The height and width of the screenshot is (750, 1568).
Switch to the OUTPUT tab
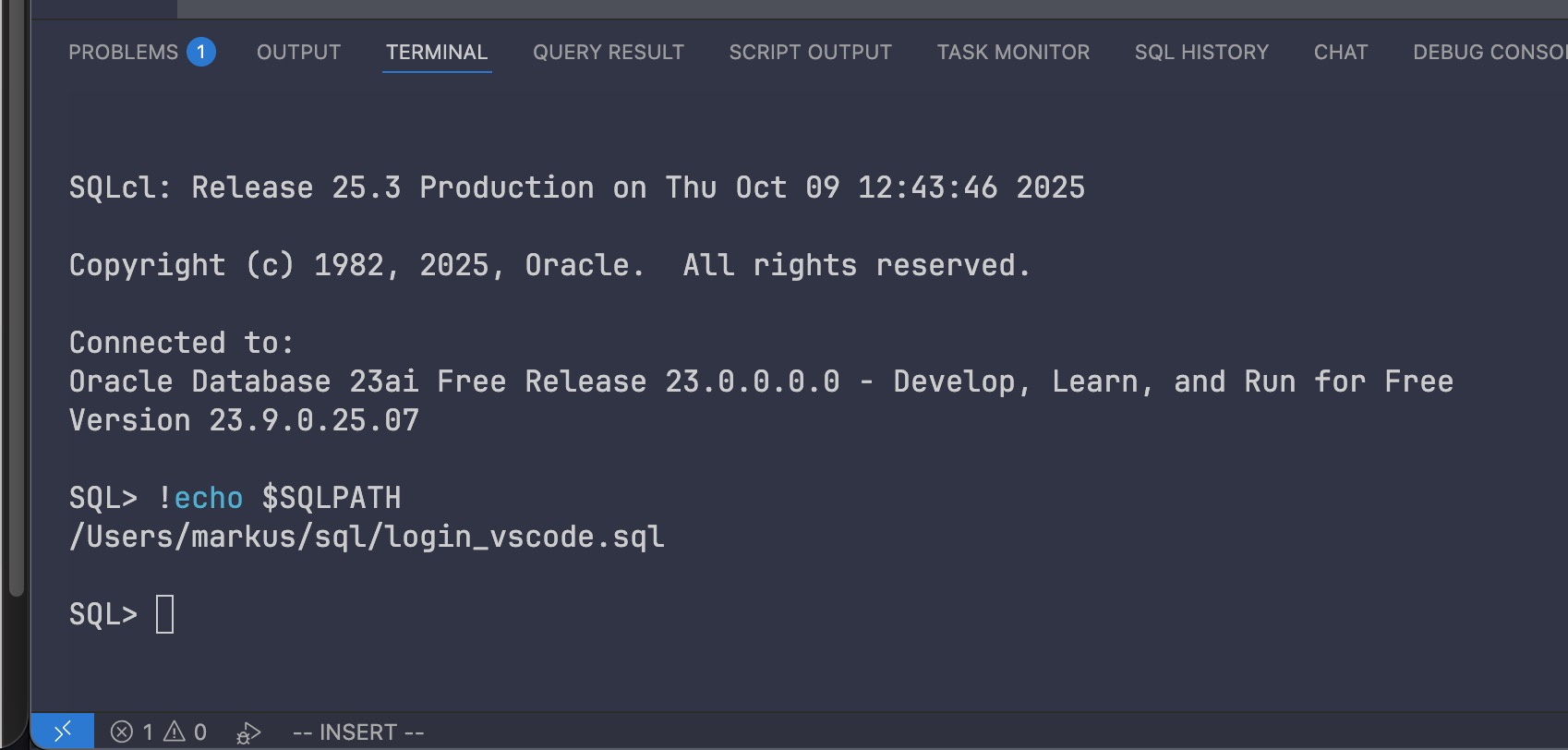coord(298,52)
